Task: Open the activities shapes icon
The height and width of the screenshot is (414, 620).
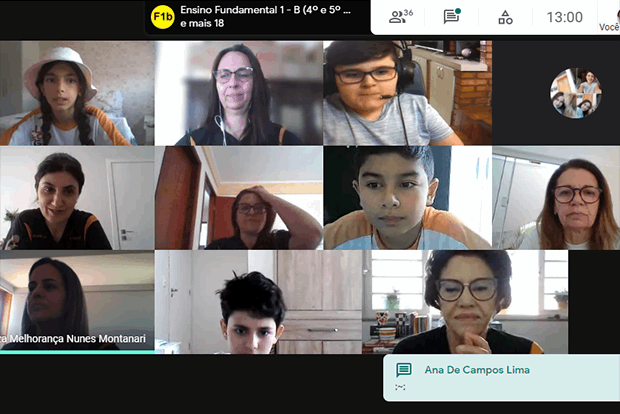Action: coord(505,17)
